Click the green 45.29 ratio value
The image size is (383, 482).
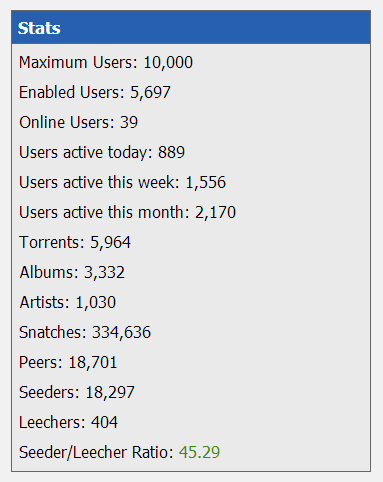pos(199,452)
